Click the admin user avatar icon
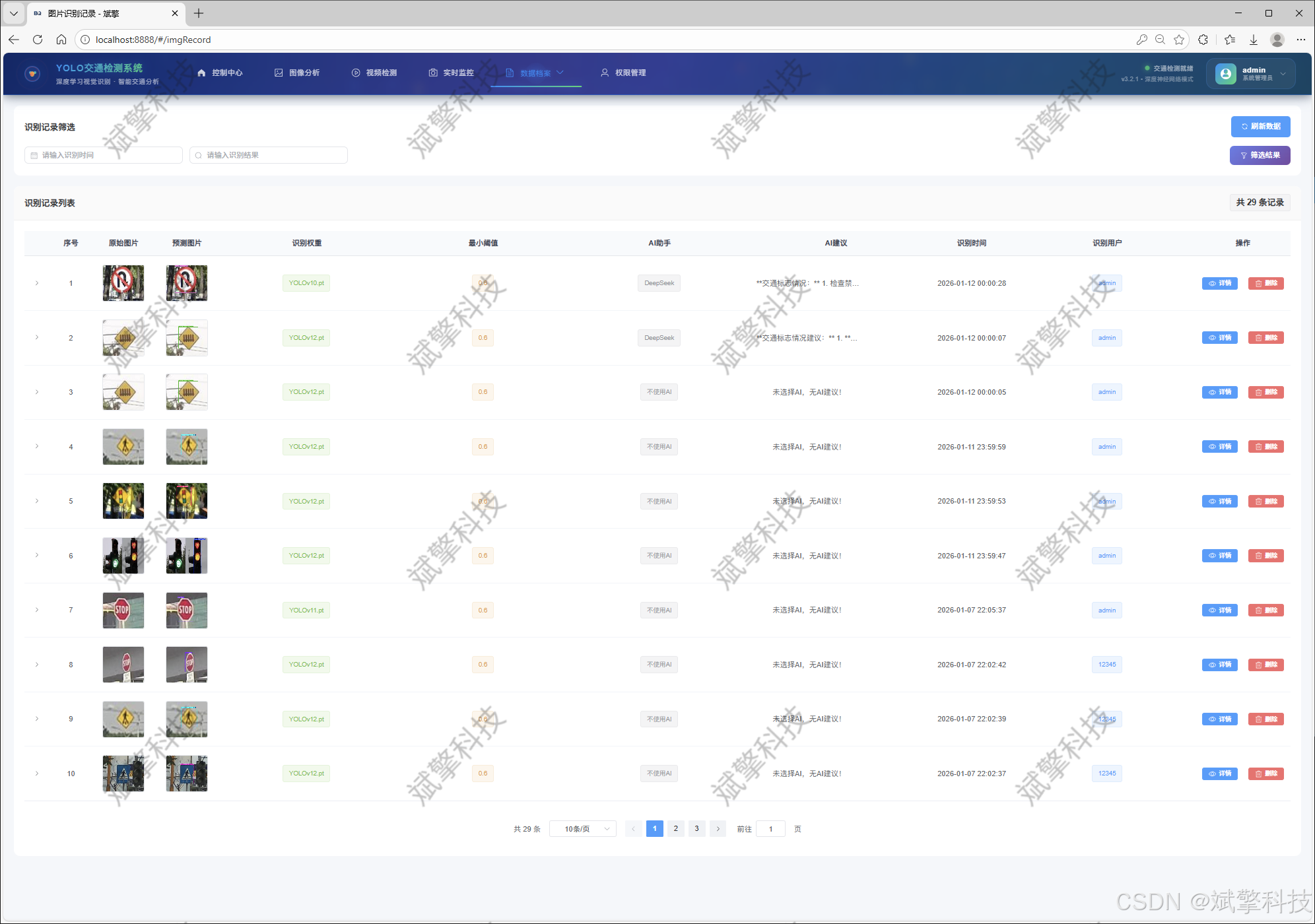This screenshot has width=1315, height=924. (x=1225, y=73)
